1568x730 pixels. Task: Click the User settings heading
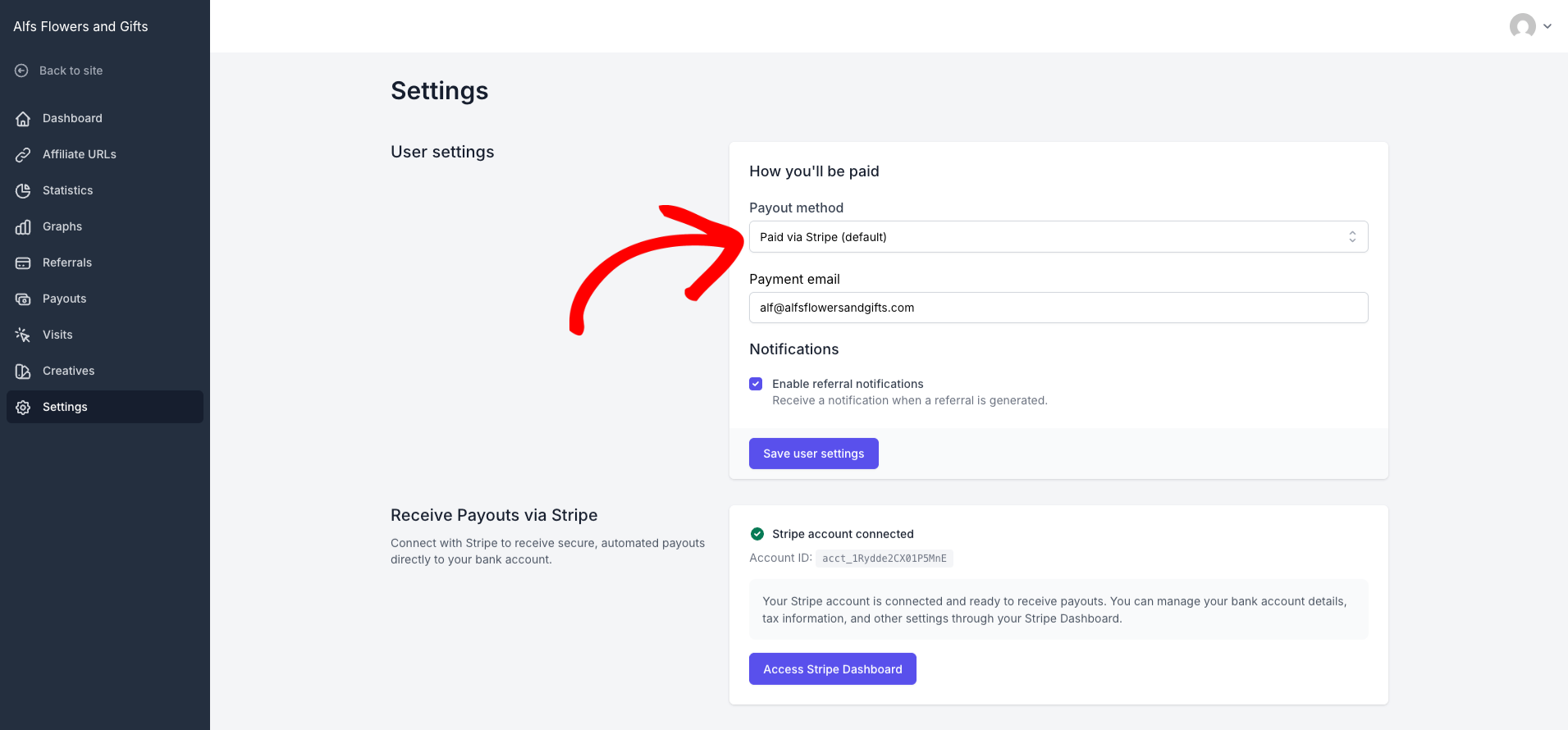click(x=442, y=152)
